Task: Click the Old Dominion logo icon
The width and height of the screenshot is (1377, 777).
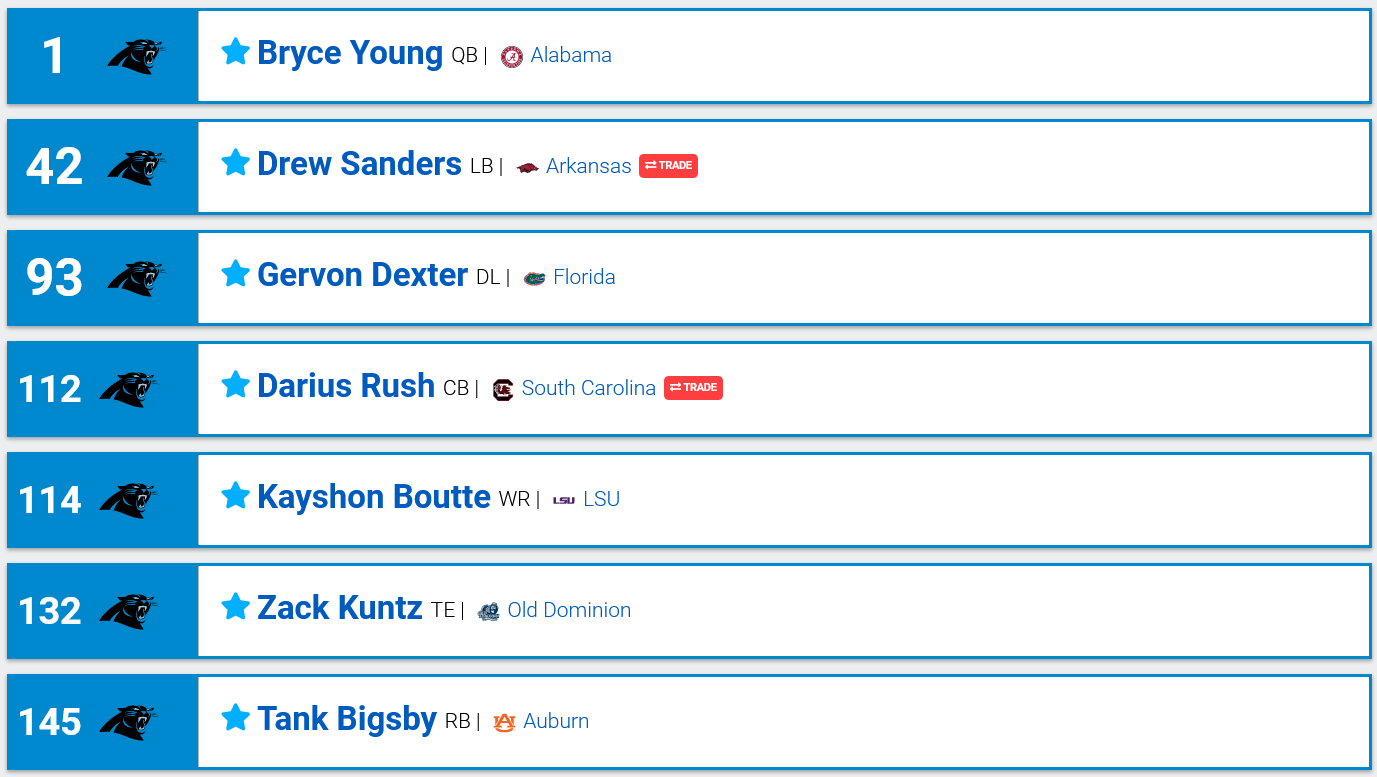Action: [488, 611]
